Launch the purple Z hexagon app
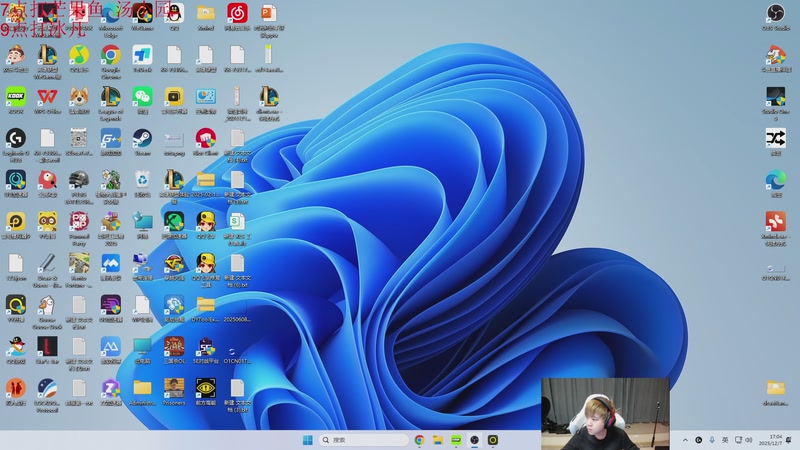Image resolution: width=800 pixels, height=450 pixels. (111, 389)
